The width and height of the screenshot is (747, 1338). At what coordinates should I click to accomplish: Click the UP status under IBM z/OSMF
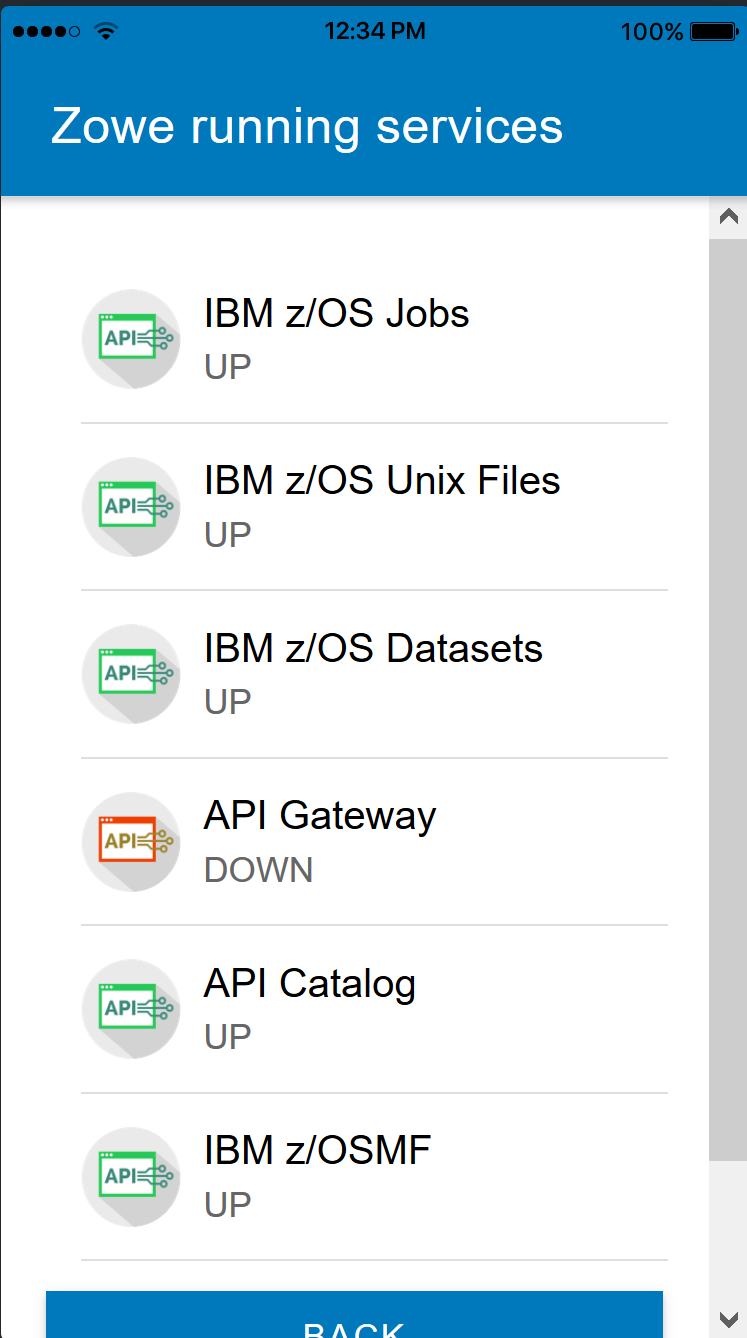(x=227, y=1205)
